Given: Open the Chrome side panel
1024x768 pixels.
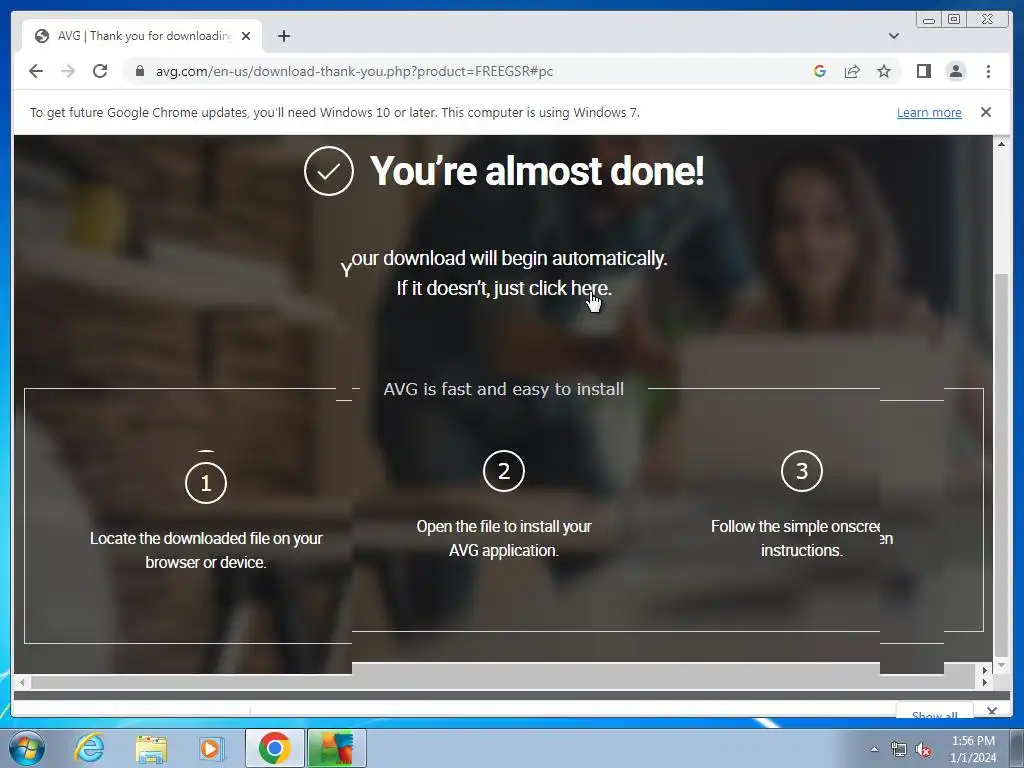Looking at the screenshot, I should click(x=923, y=71).
